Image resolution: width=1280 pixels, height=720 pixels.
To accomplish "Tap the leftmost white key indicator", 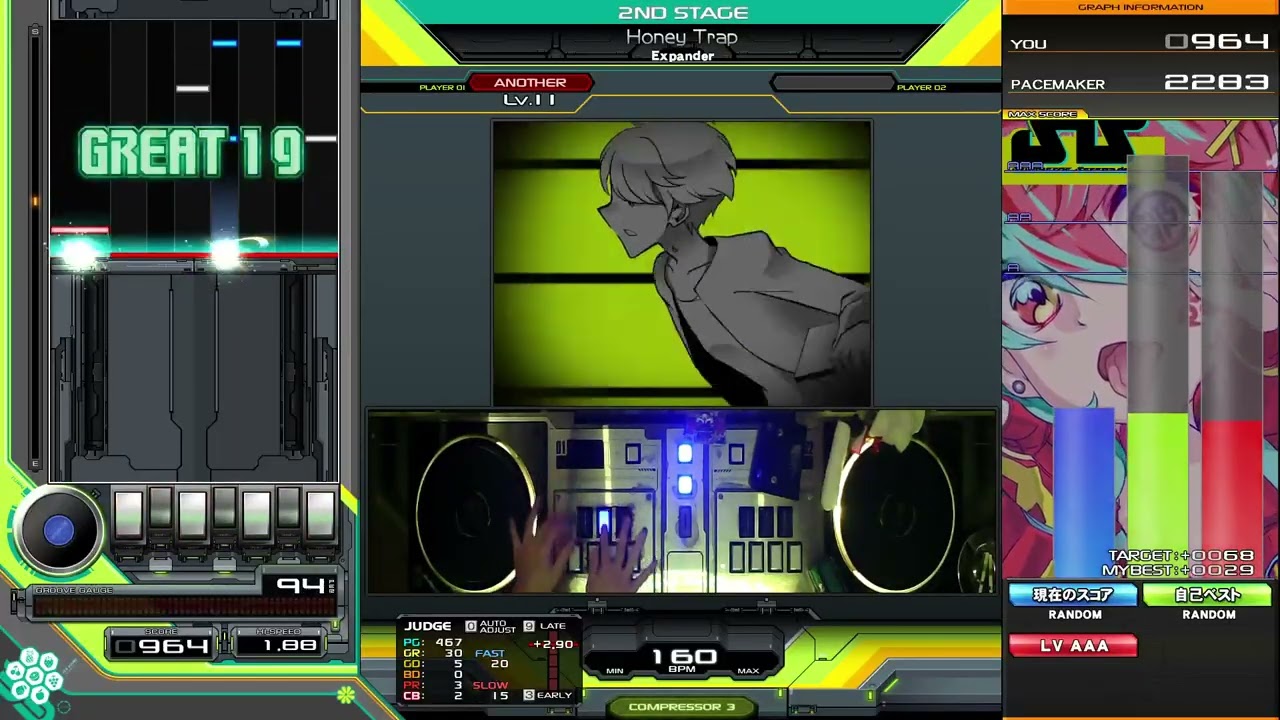I will tap(128, 515).
